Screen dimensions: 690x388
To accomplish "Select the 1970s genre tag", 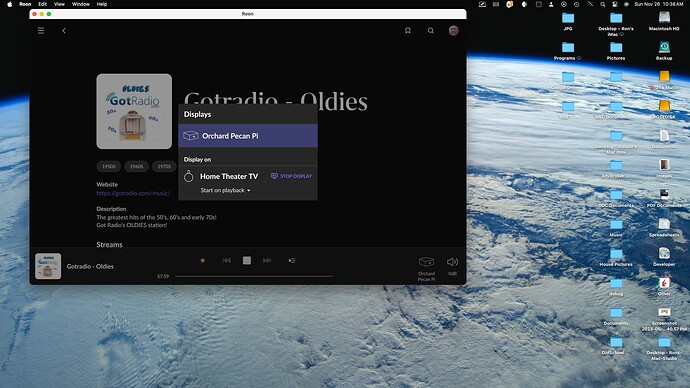I will tap(164, 166).
